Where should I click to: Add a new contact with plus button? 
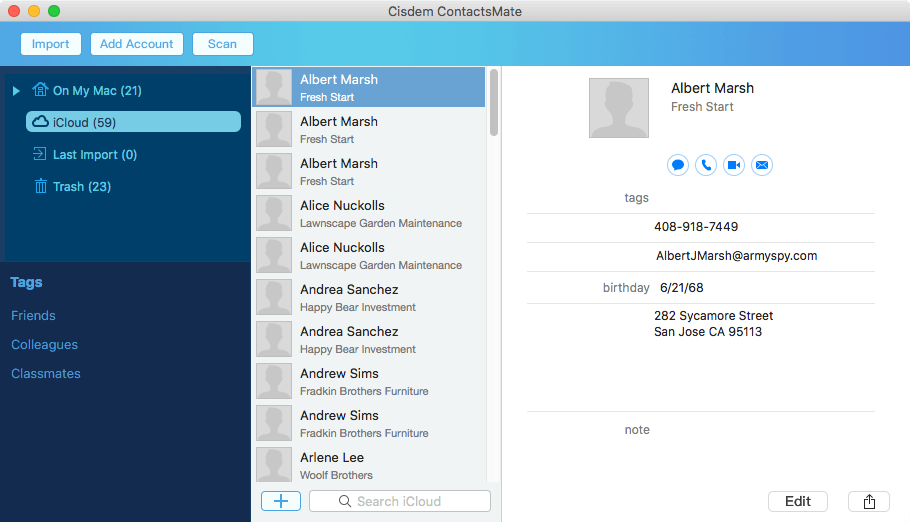click(x=281, y=501)
